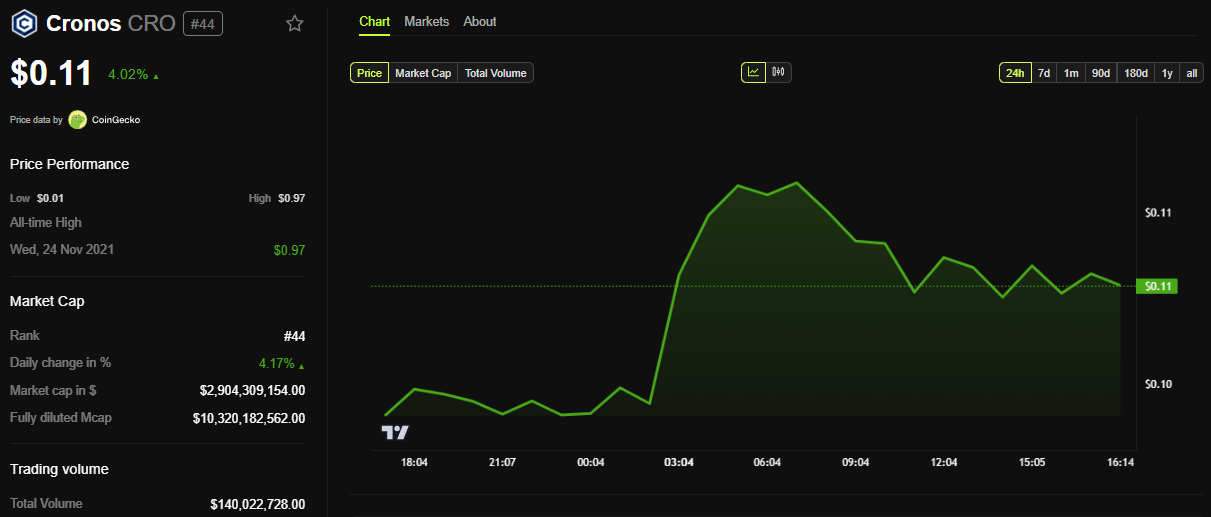Click the Price Performance heading

(69, 164)
